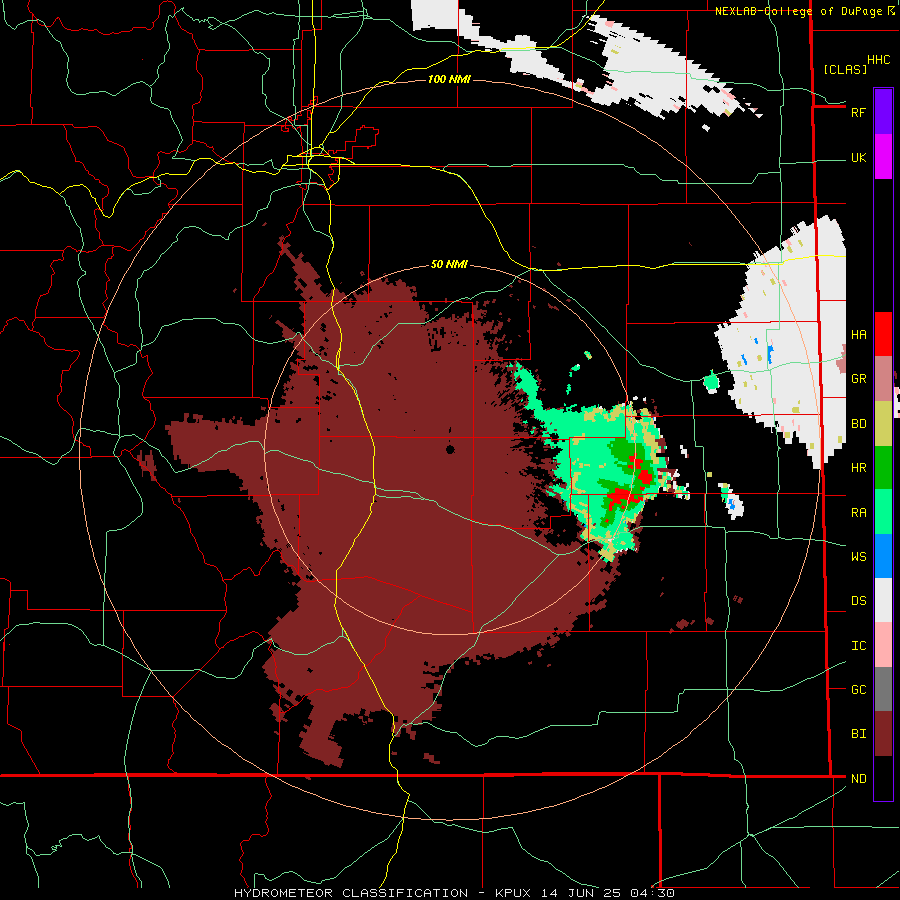This screenshot has height=900, width=900.
Task: Click the maroon BI biological swatch
Action: [883, 734]
